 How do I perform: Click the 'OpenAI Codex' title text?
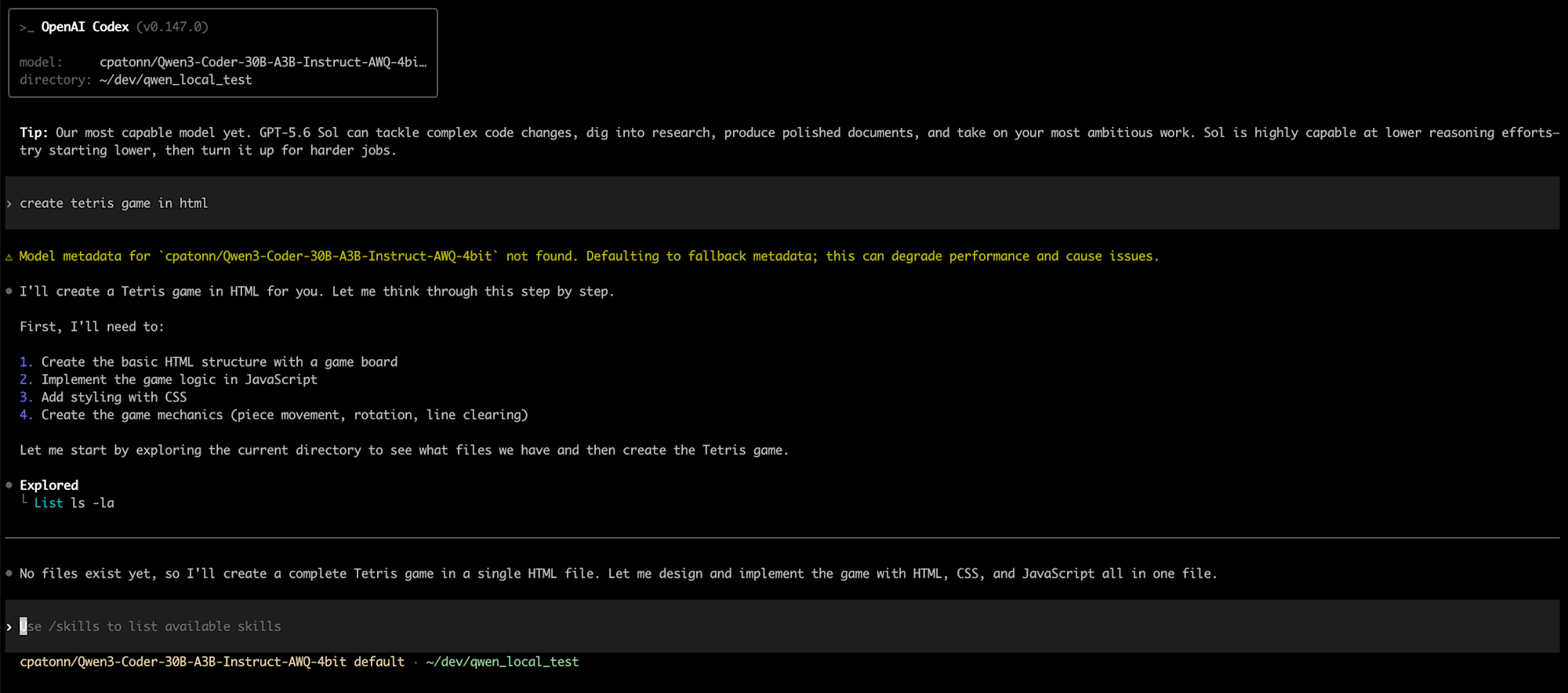[x=85, y=27]
